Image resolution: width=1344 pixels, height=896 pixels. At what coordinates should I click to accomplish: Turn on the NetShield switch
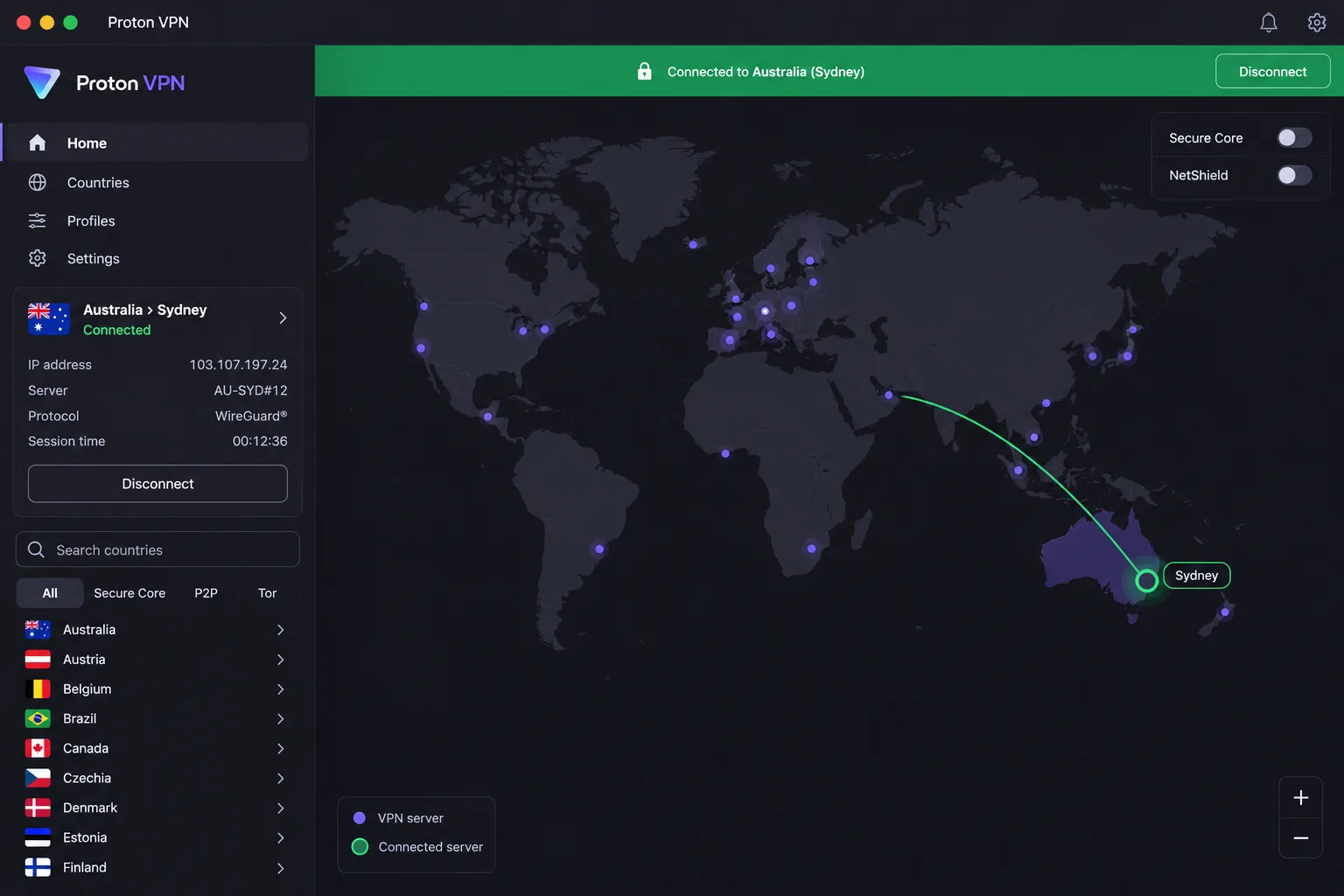tap(1294, 176)
